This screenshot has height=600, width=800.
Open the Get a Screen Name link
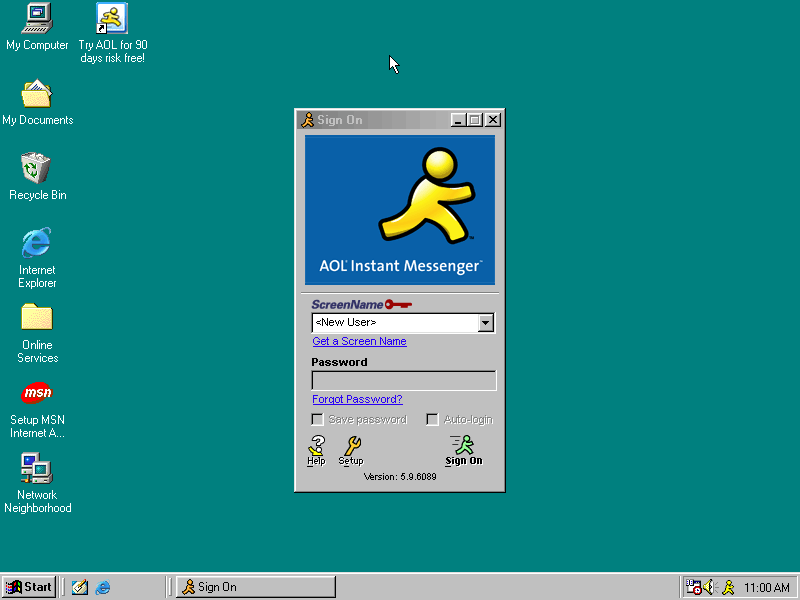pyautogui.click(x=359, y=341)
